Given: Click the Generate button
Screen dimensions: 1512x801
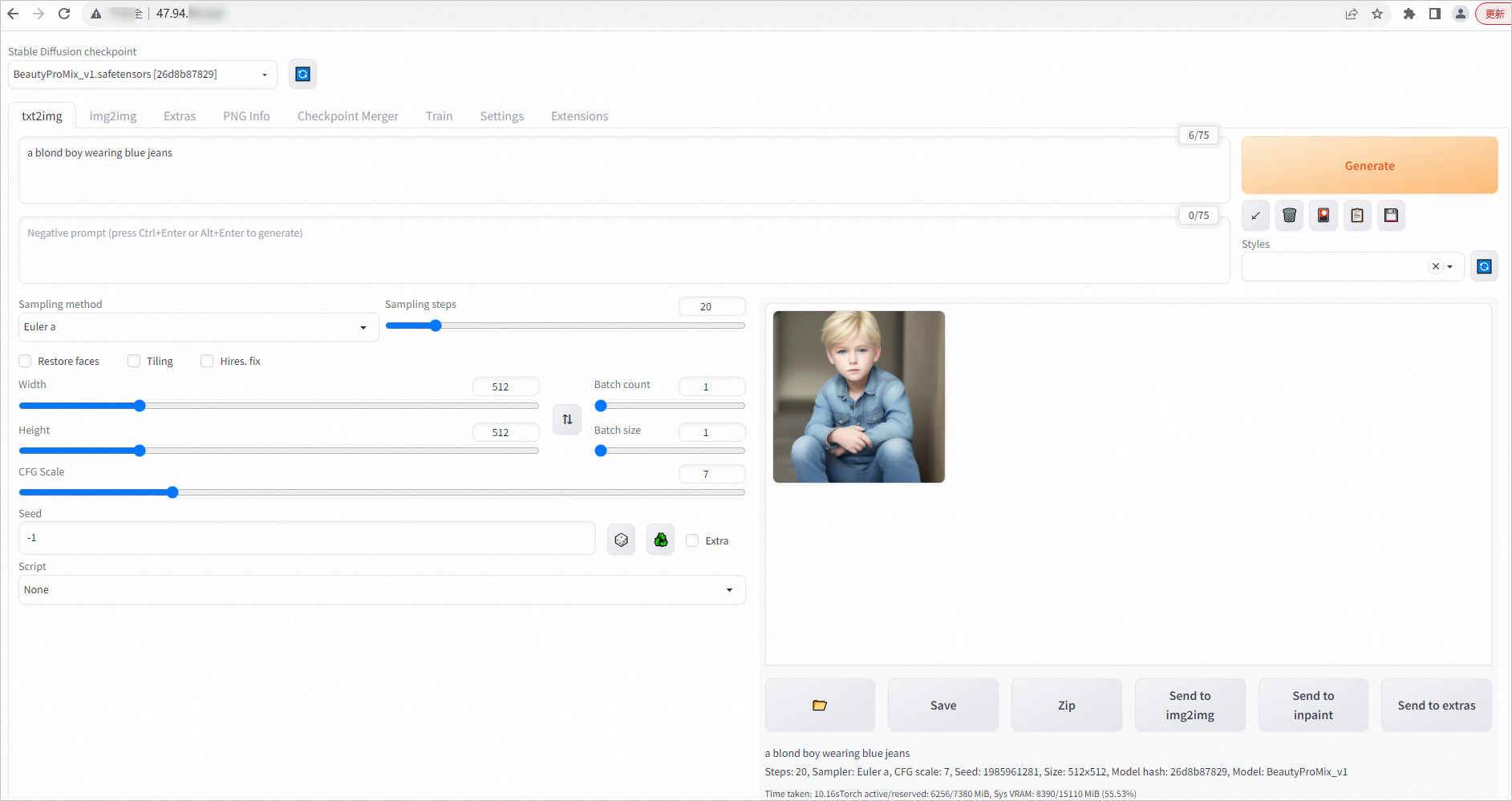Looking at the screenshot, I should click(x=1369, y=166).
